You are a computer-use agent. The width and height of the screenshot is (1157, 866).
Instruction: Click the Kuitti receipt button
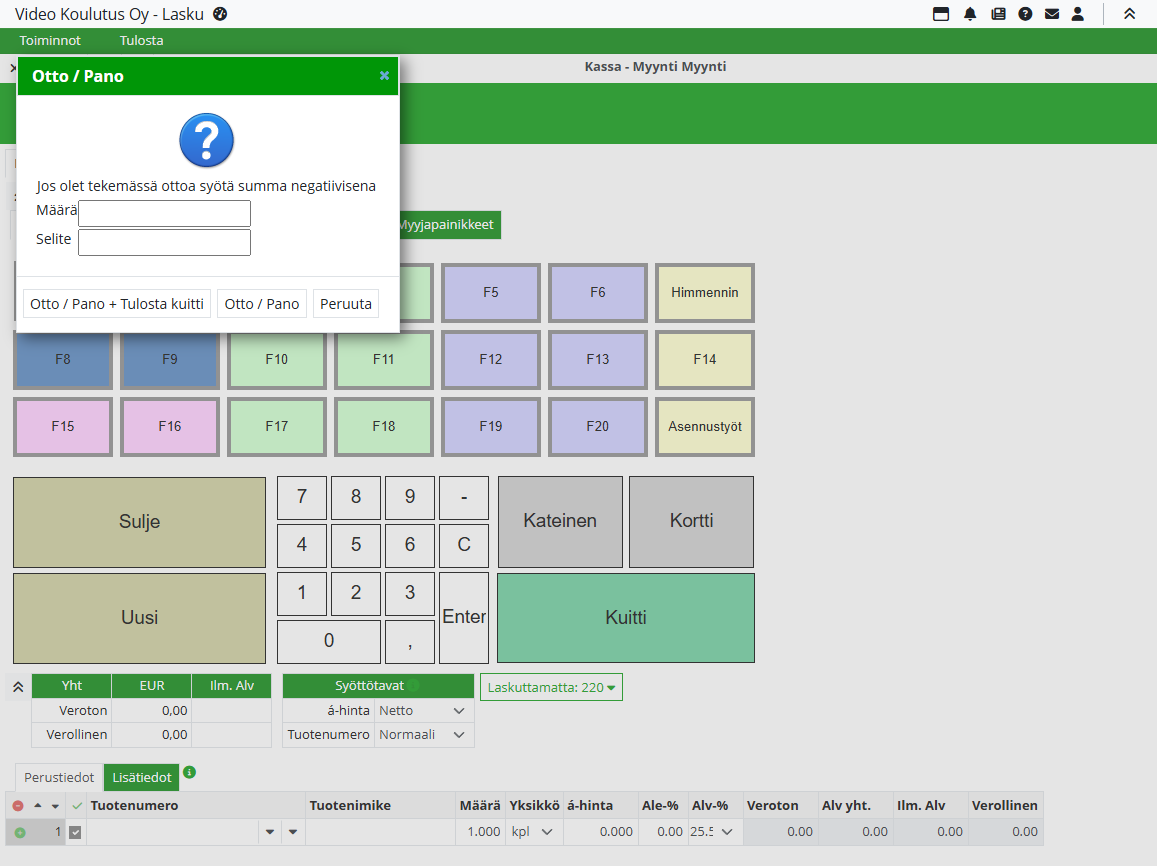point(626,618)
